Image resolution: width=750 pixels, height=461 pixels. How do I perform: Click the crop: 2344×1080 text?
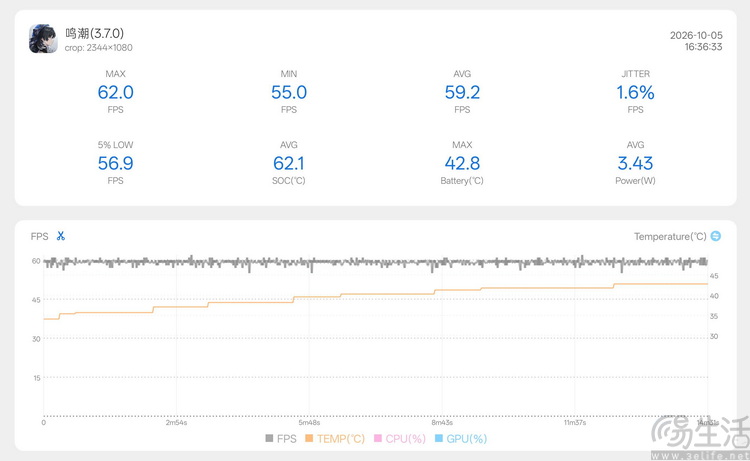pos(99,48)
